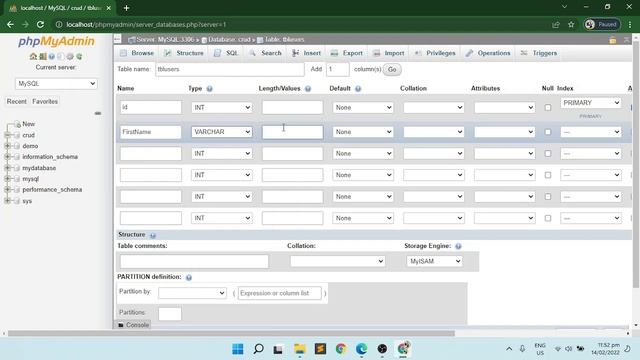Reload navigation panel green icon
Screen dimensions: 640x360
coord(79,56)
